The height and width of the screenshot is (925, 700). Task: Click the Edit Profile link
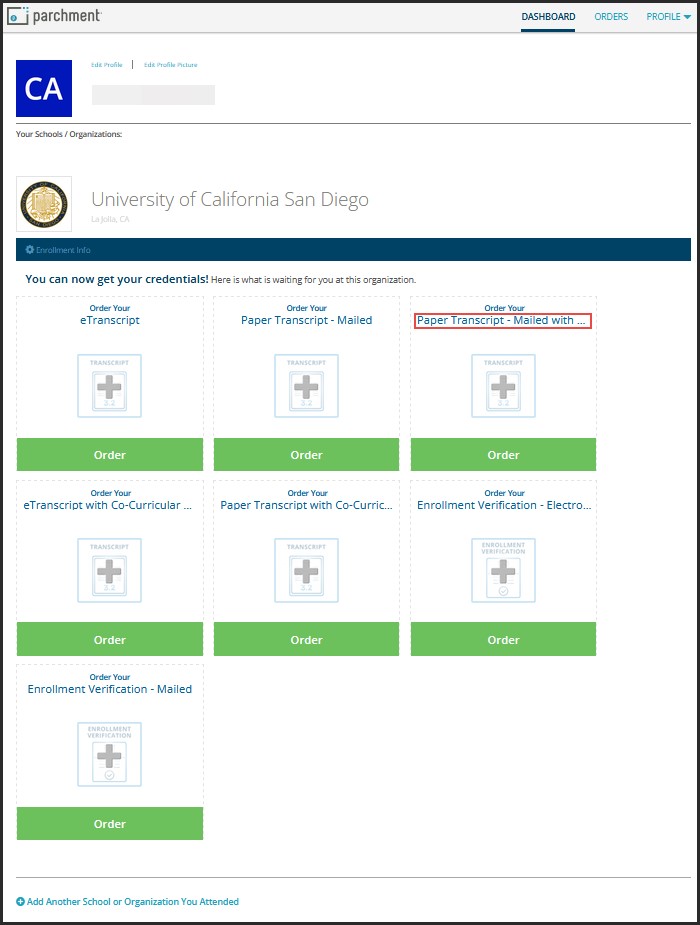point(107,65)
